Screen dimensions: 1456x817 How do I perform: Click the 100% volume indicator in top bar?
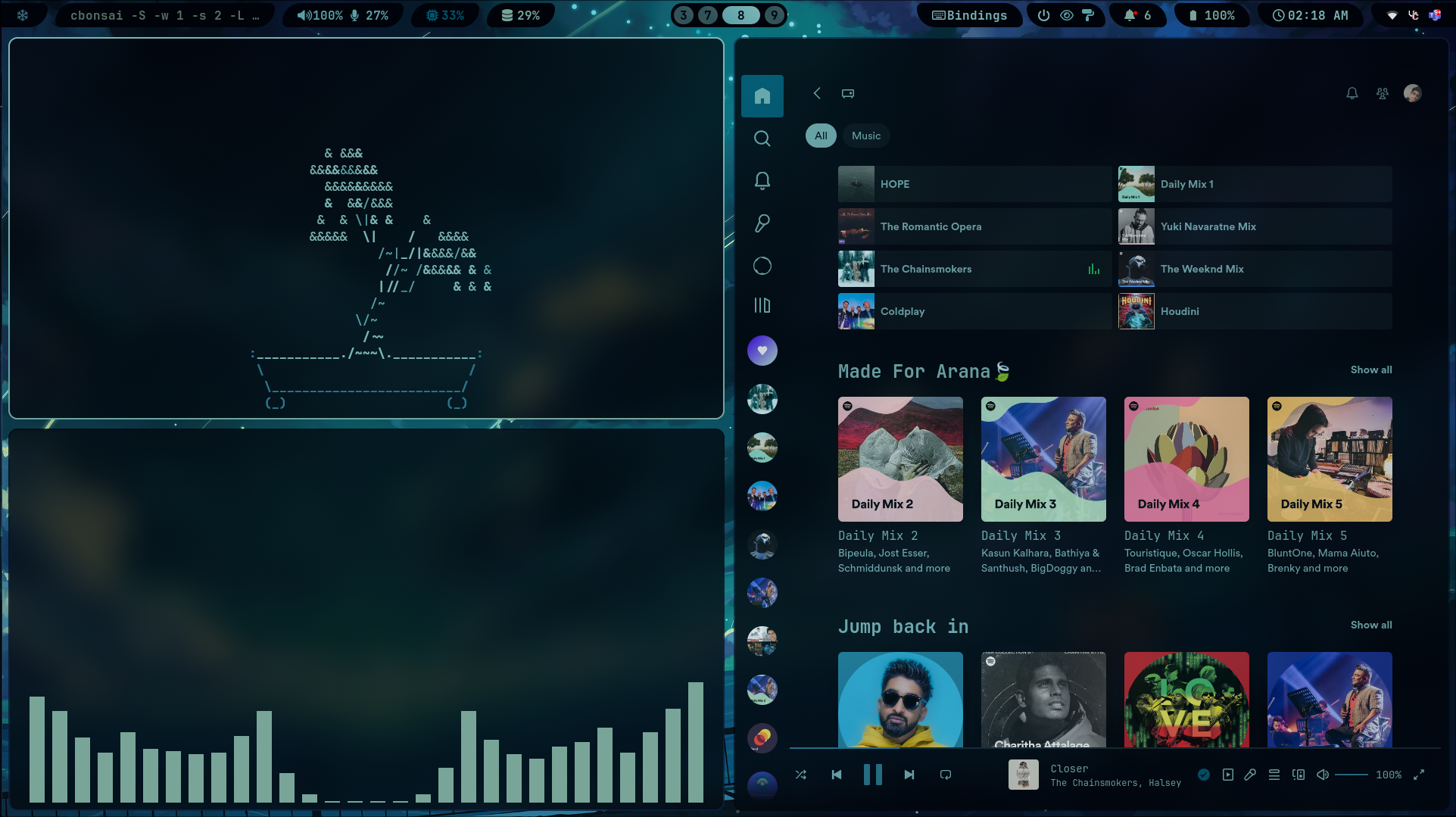coord(320,15)
